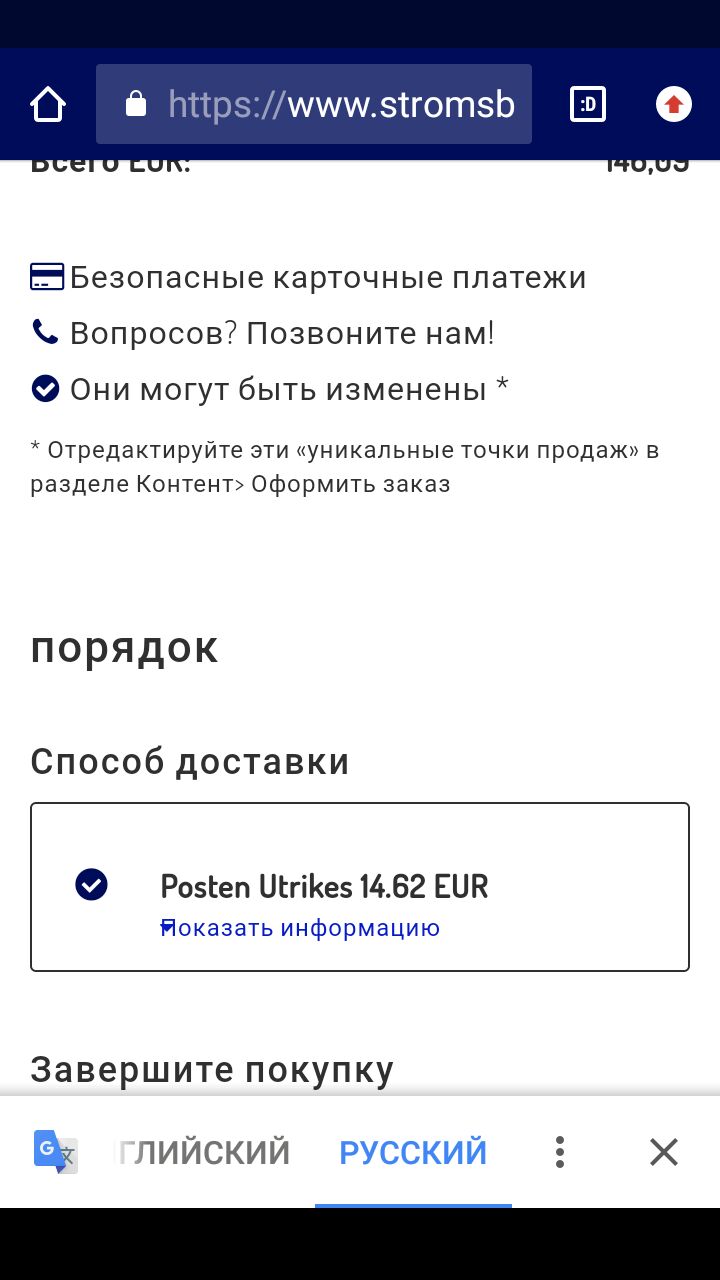Tap the Способ доставки heading

(x=190, y=762)
